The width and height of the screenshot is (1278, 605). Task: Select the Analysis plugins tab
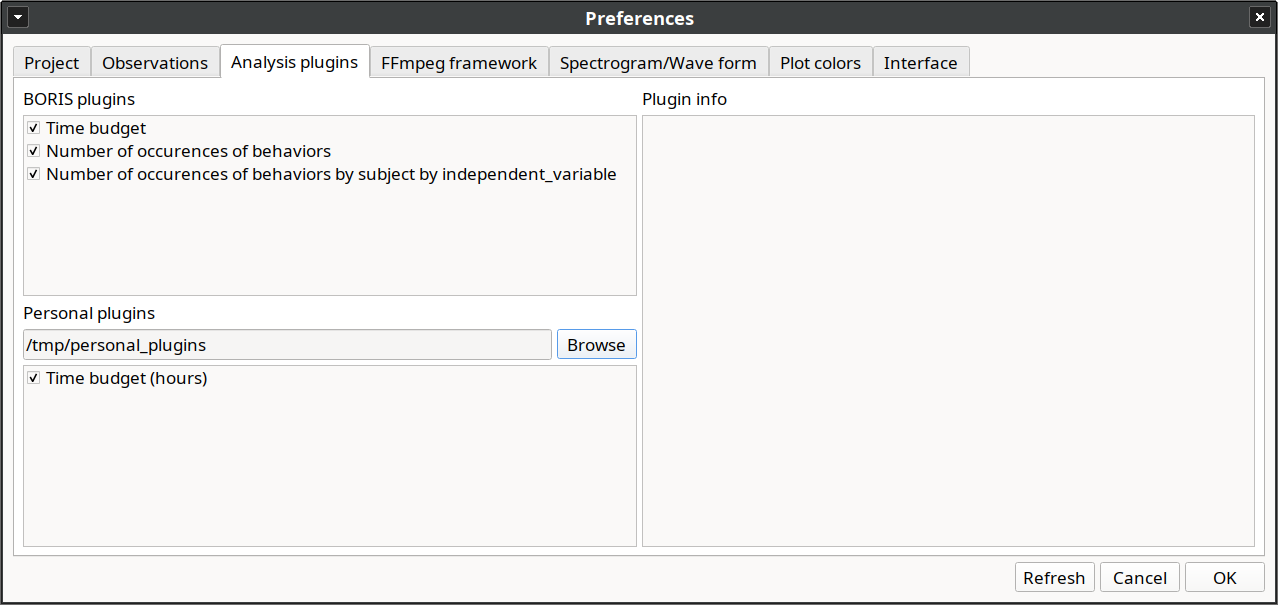pos(294,61)
